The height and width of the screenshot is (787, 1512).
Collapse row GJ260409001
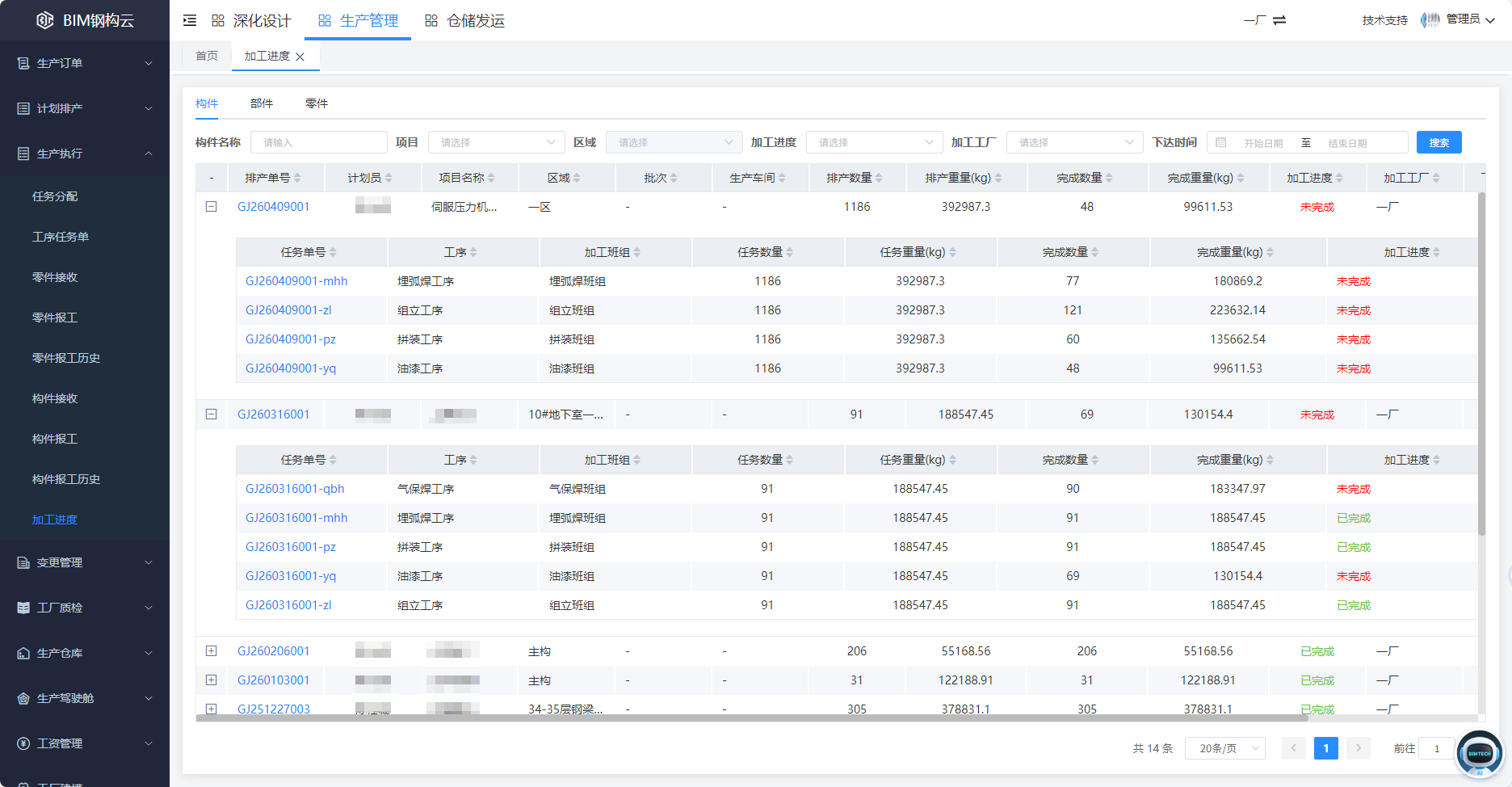pyautogui.click(x=211, y=207)
